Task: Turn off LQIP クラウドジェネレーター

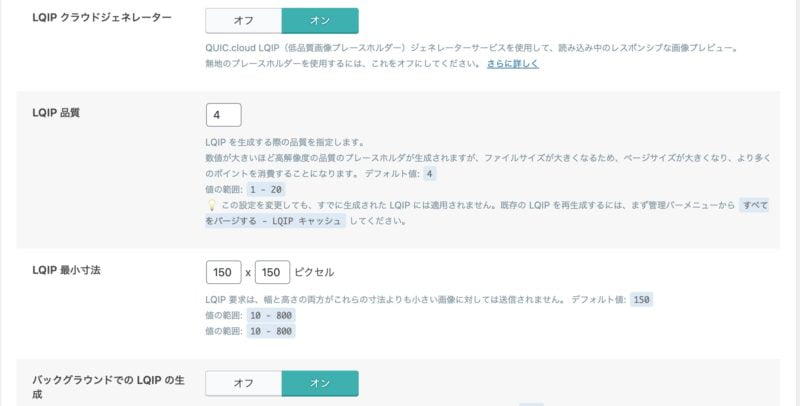Action: pos(243,20)
